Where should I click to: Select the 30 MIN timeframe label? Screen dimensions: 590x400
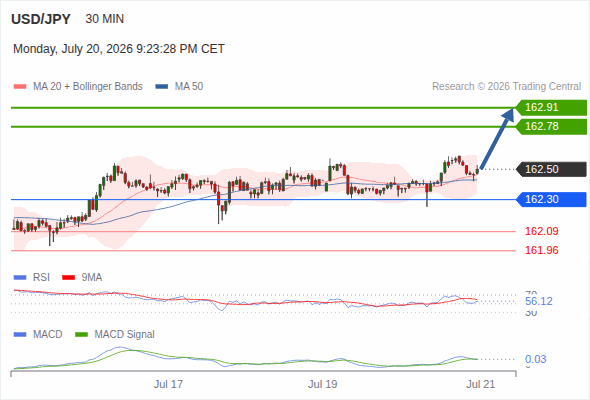coord(105,19)
